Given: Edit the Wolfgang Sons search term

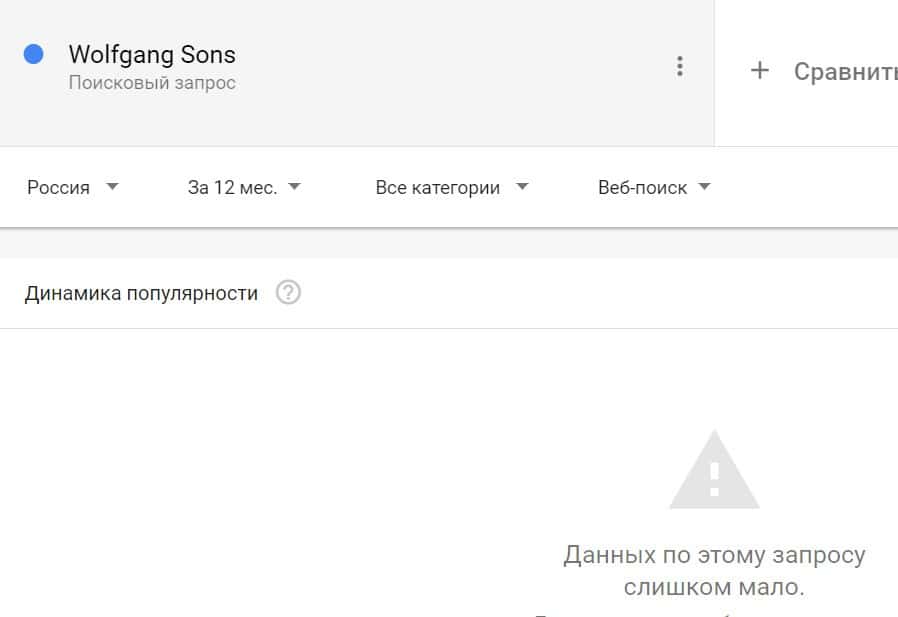Looking at the screenshot, I should 152,55.
